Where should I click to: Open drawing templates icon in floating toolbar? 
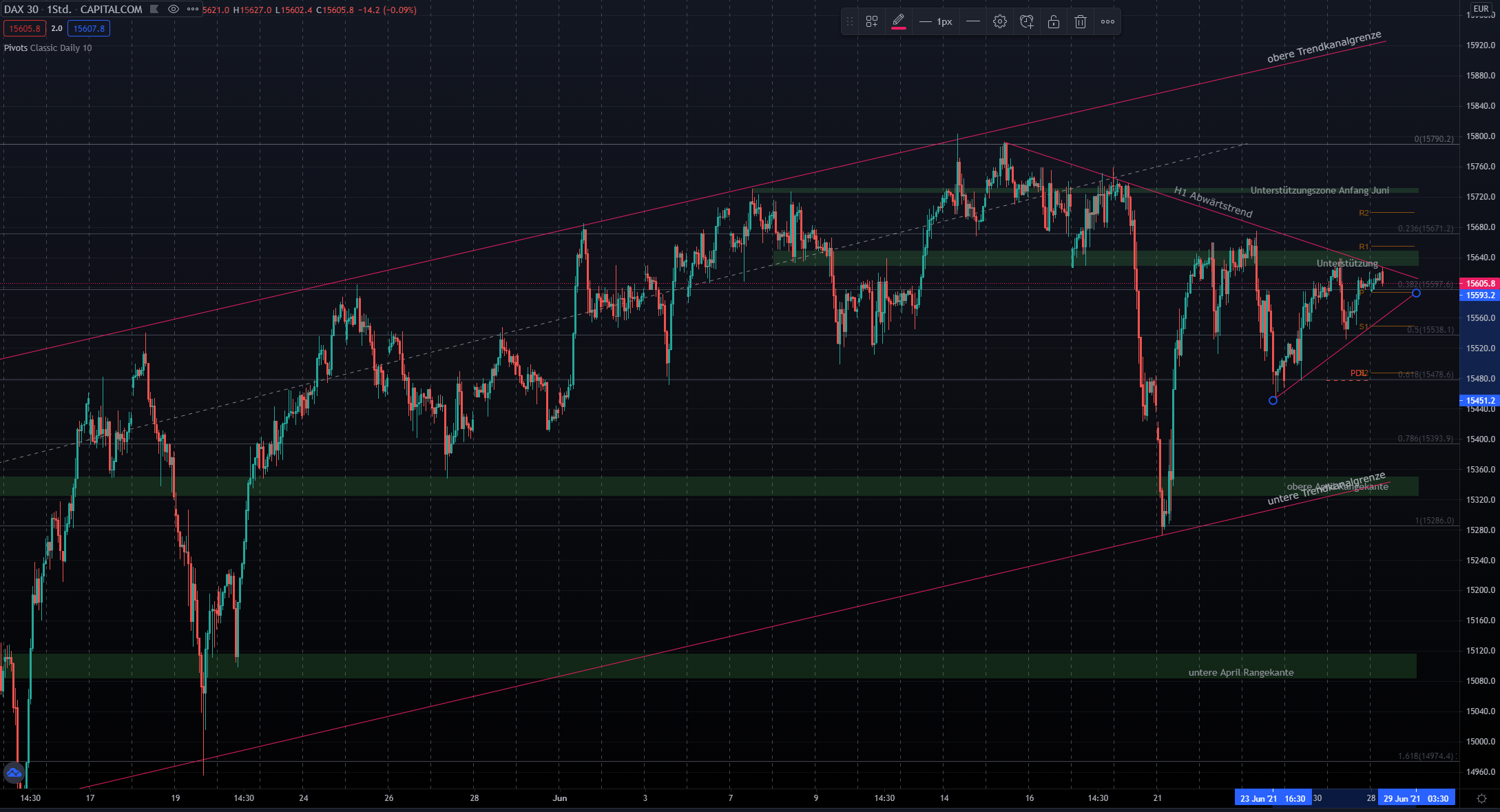pyautogui.click(x=872, y=21)
